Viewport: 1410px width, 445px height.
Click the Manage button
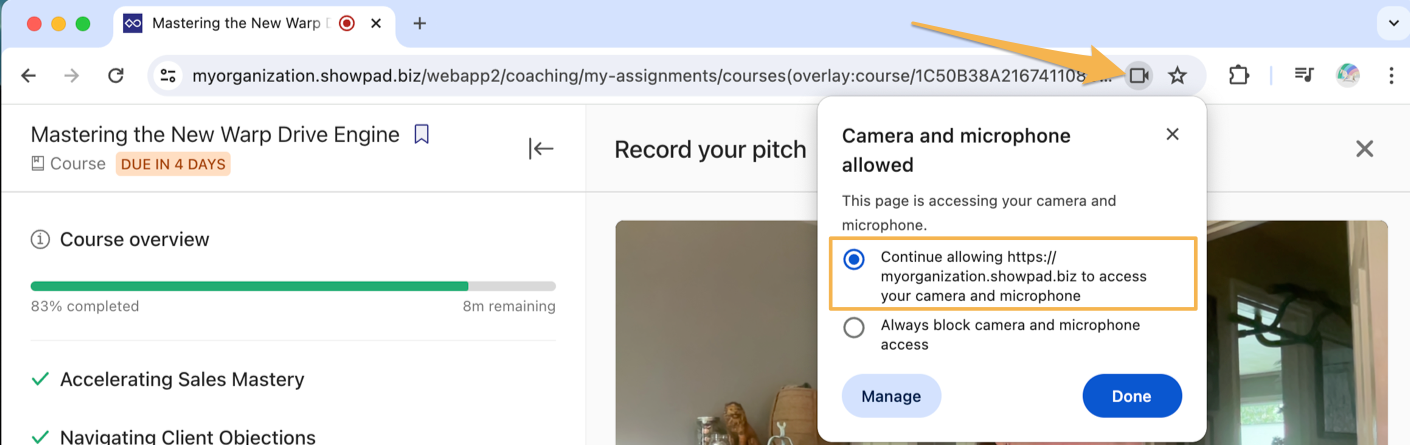tap(891, 396)
